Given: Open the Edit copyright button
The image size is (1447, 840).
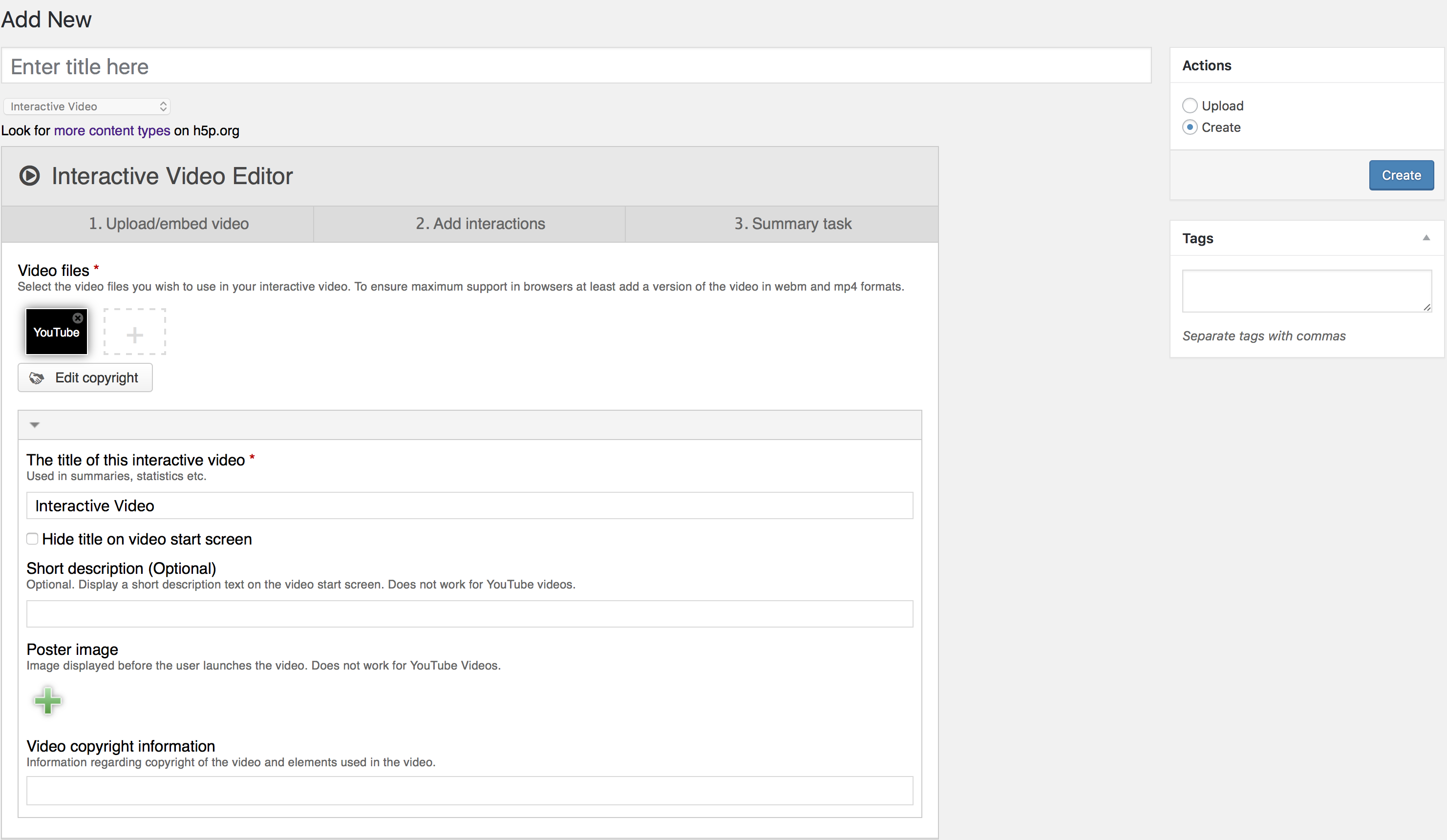Looking at the screenshot, I should point(85,378).
